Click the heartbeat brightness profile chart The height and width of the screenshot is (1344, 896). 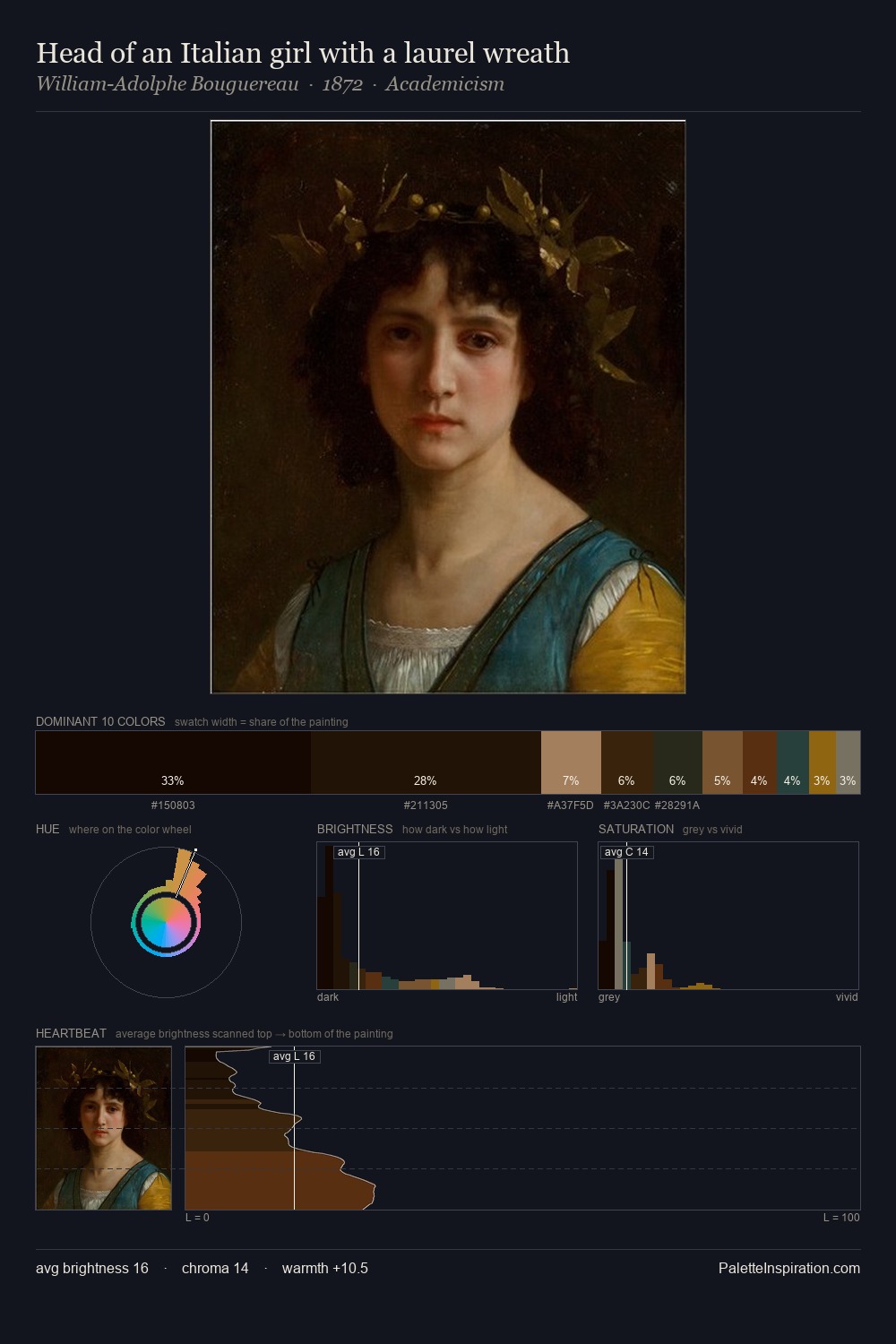click(x=522, y=1128)
